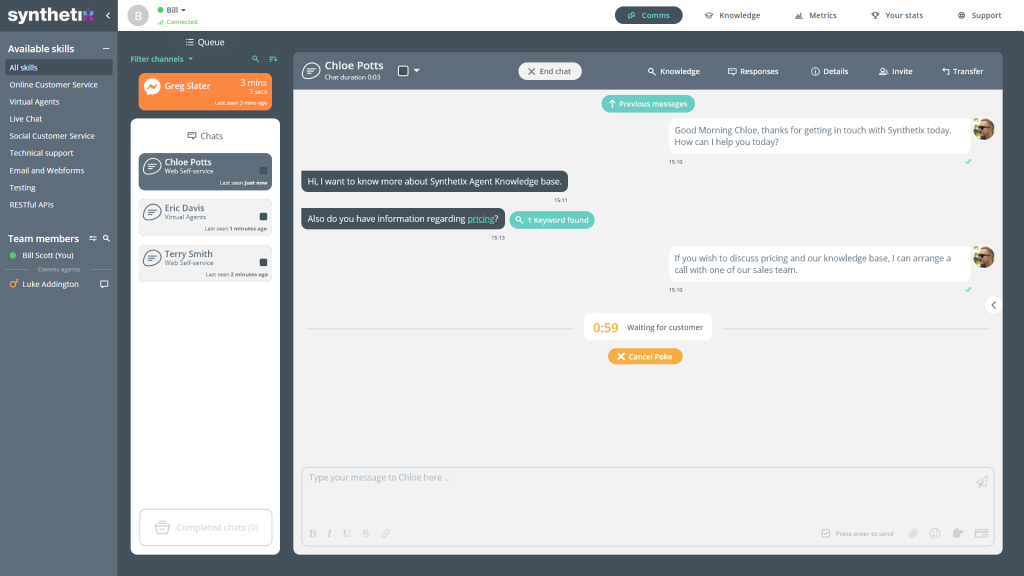Click the payment card icon
This screenshot has height=576, width=1024.
pyautogui.click(x=981, y=534)
